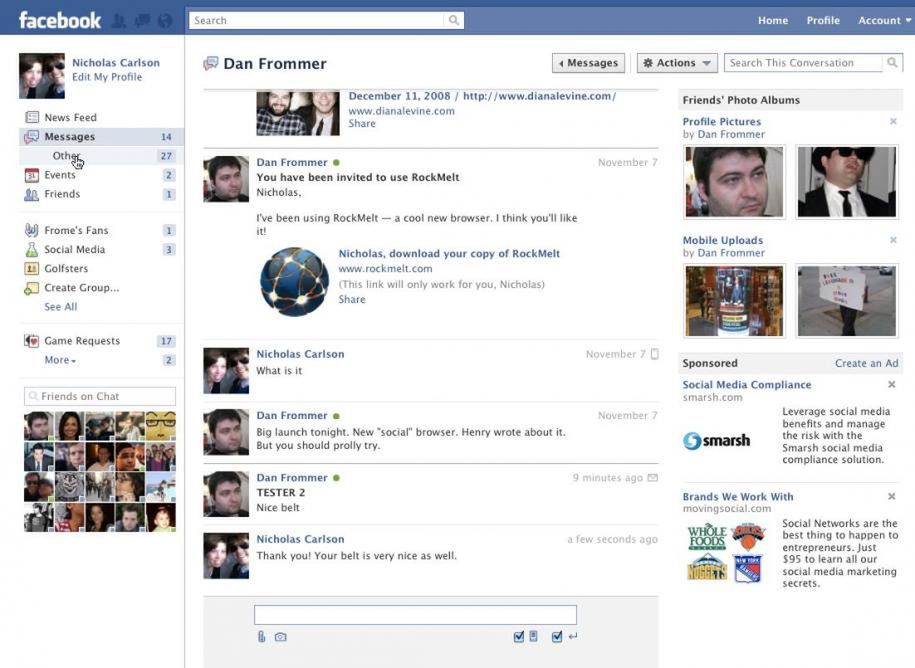Screen dimensions: 915x668
Task: Click Search This Conversation field
Action: click(804, 62)
